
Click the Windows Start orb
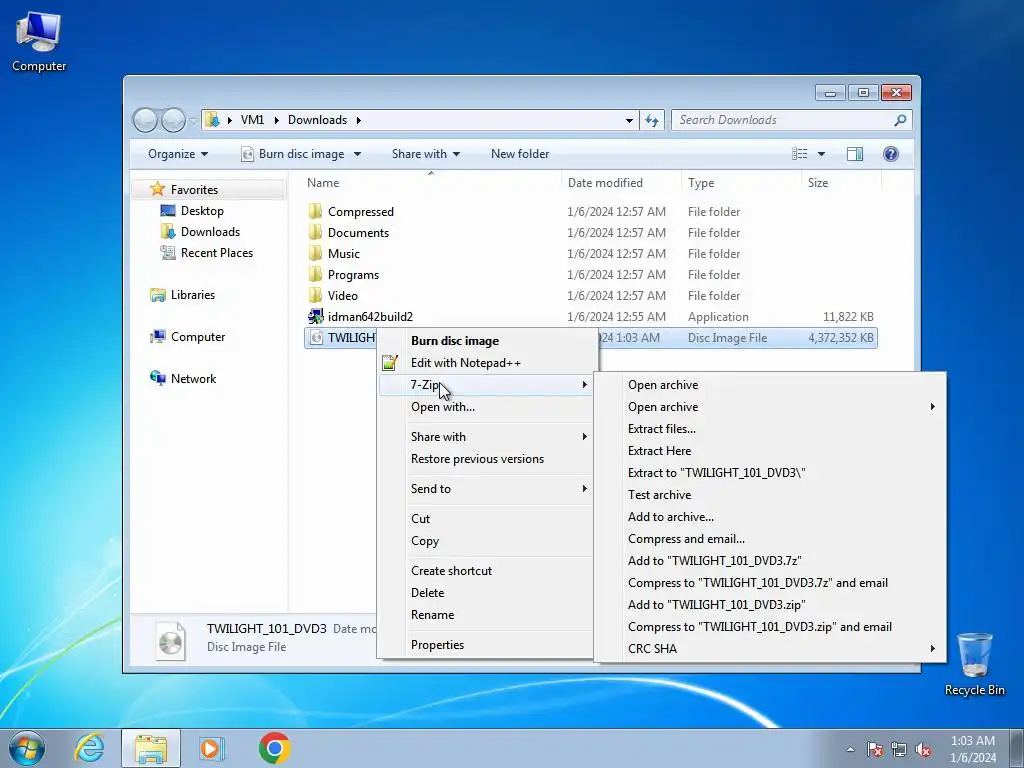point(27,748)
